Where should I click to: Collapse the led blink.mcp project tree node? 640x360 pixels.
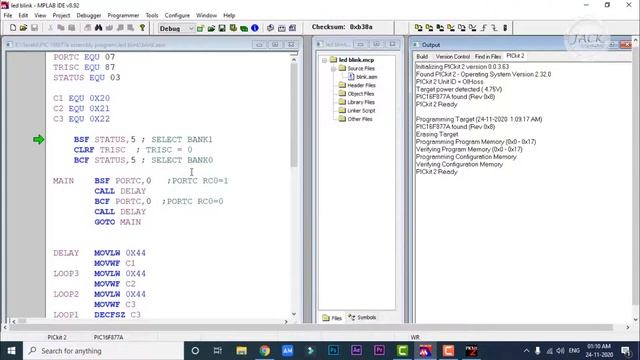324,60
